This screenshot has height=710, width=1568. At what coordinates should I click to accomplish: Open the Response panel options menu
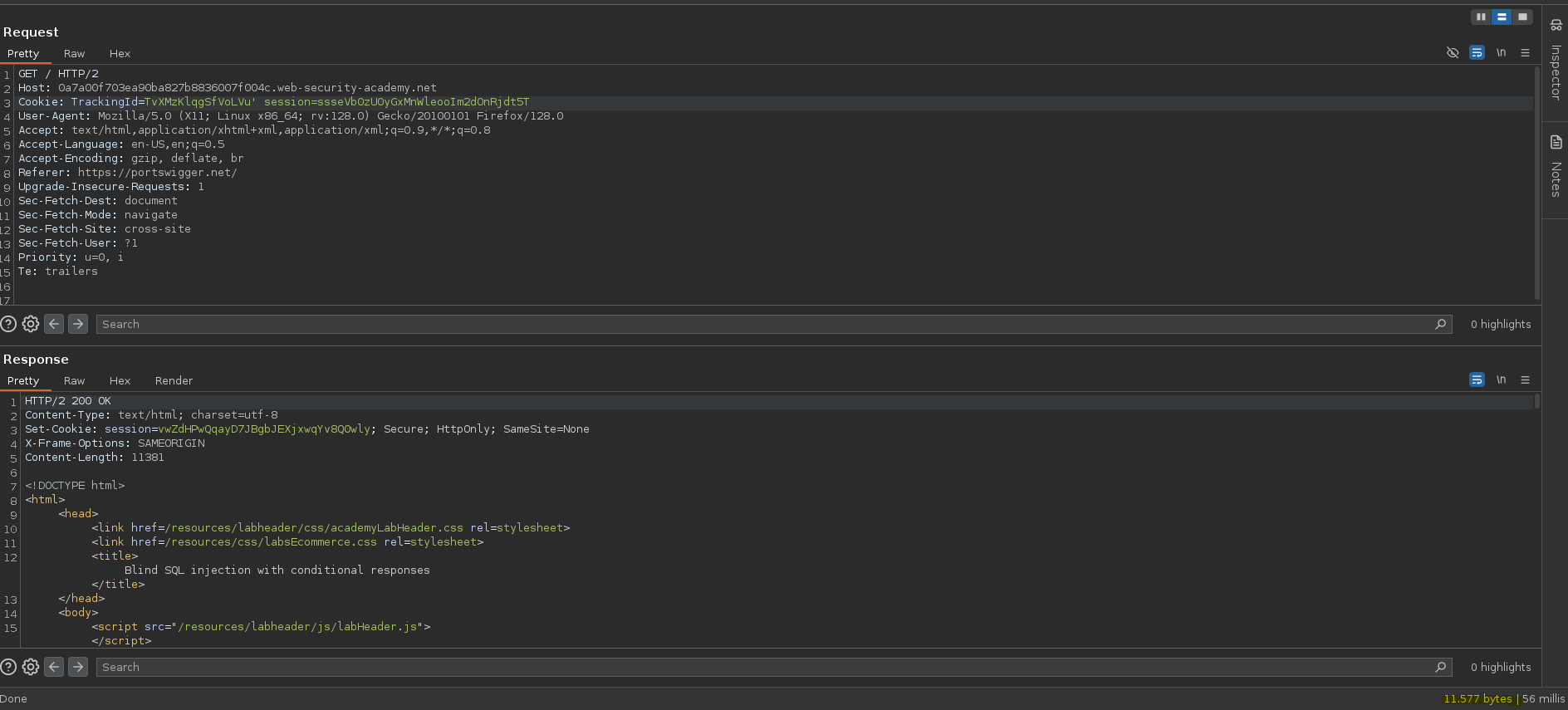(x=1525, y=379)
